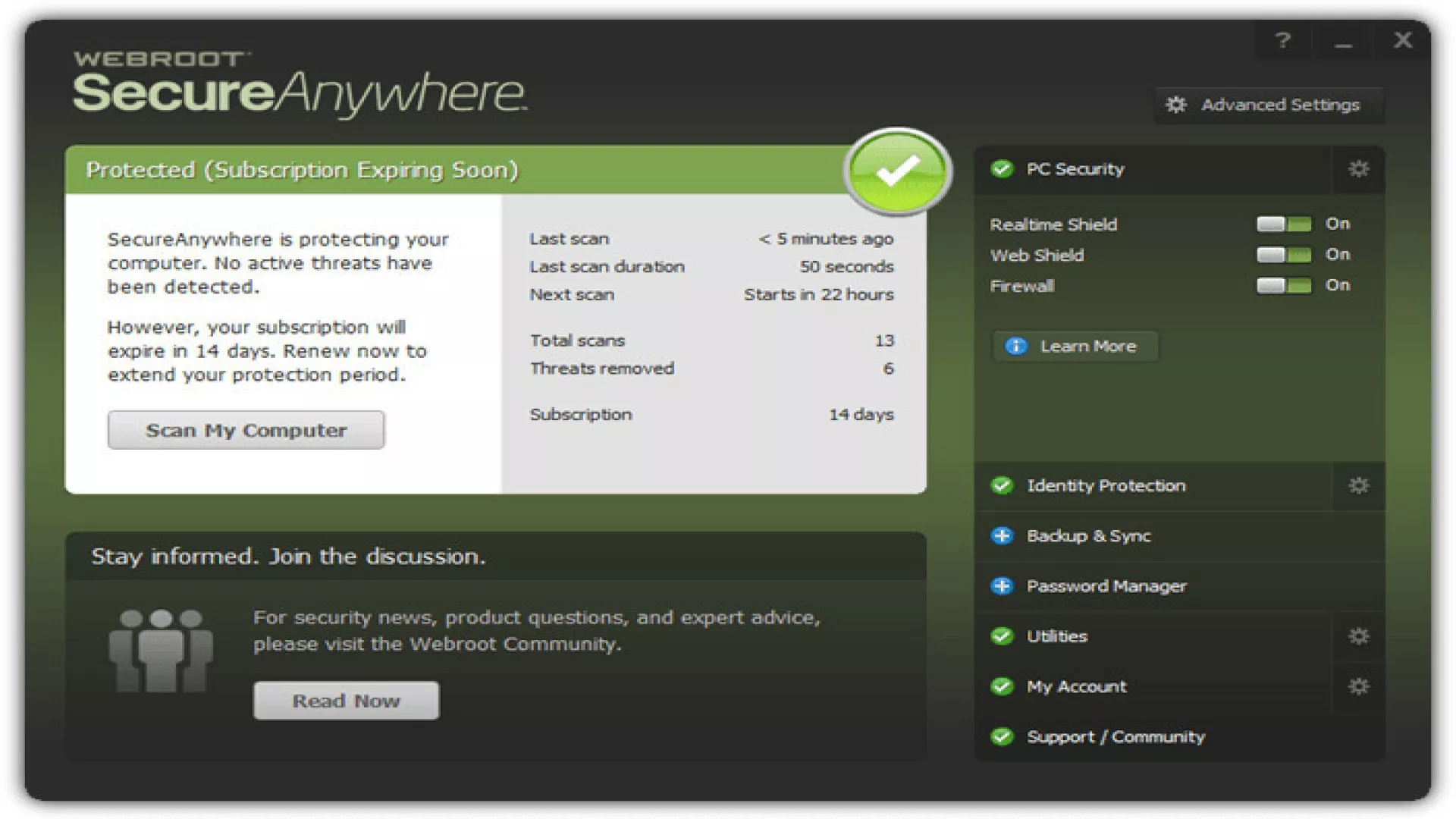Click My Account gear icon
1456x819 pixels.
(x=1358, y=686)
